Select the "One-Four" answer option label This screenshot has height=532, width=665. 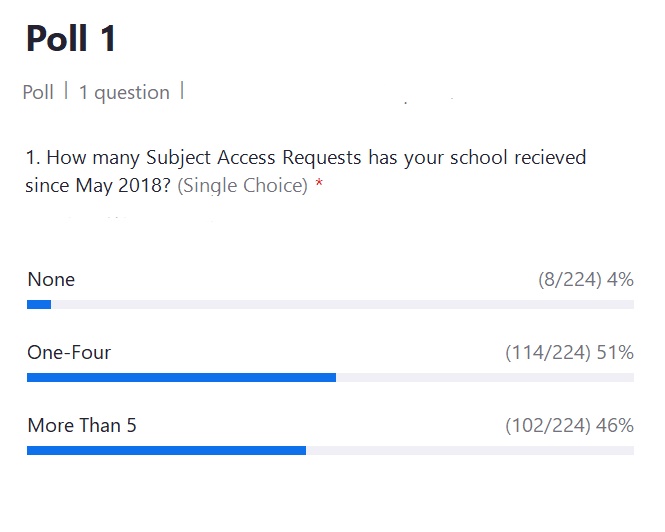(69, 353)
